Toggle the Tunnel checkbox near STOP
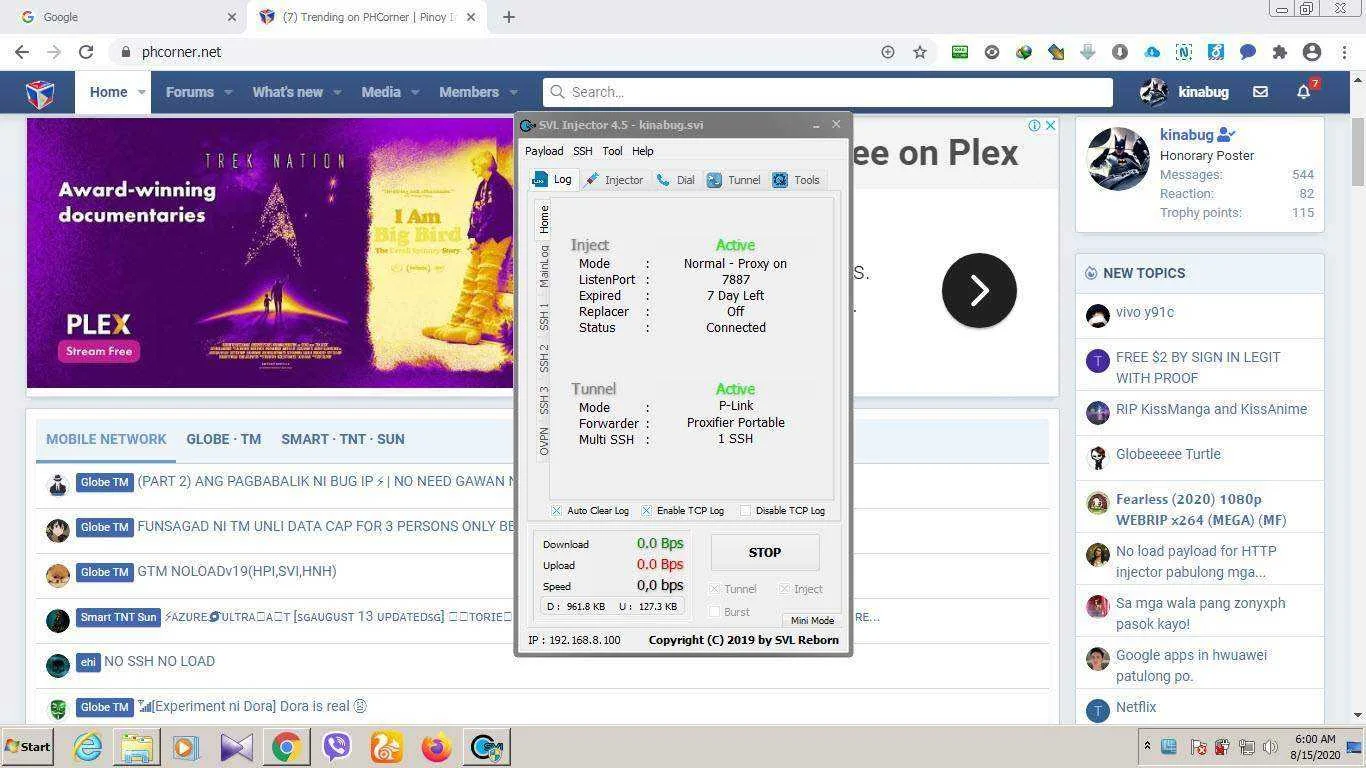This screenshot has width=1366, height=768. coord(714,589)
